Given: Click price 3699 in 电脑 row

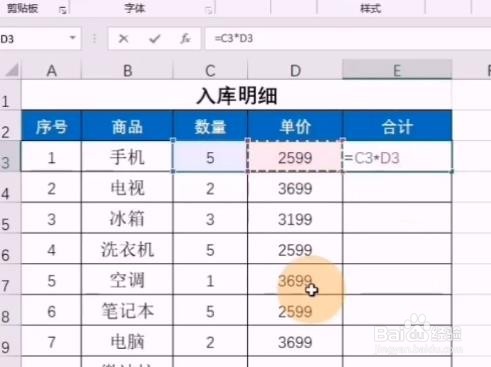Looking at the screenshot, I should (295, 341).
